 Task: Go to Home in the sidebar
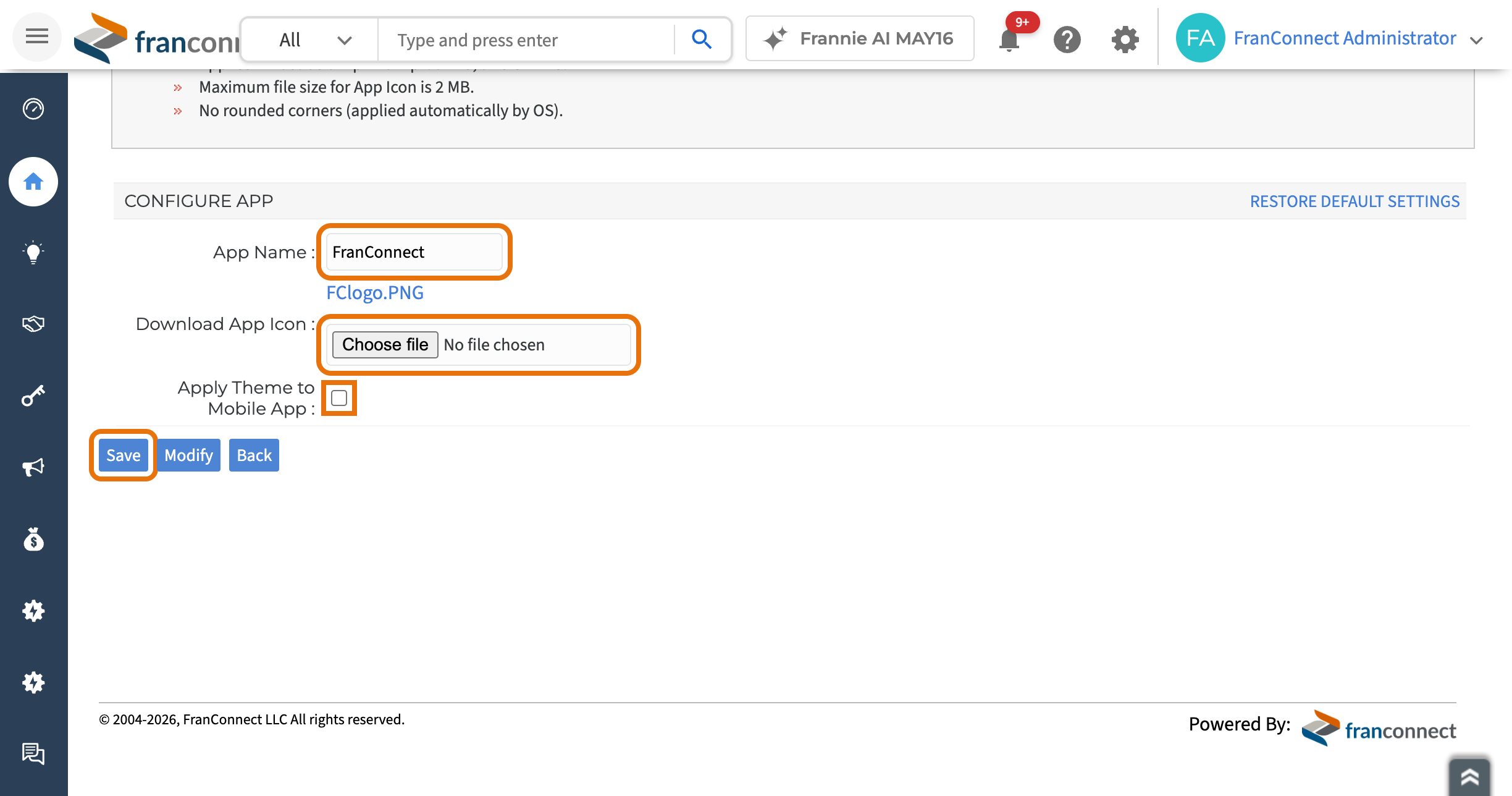click(33, 182)
